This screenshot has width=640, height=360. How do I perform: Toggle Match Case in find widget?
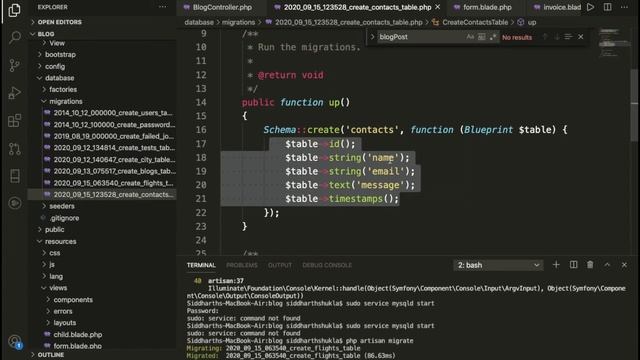(x=470, y=37)
